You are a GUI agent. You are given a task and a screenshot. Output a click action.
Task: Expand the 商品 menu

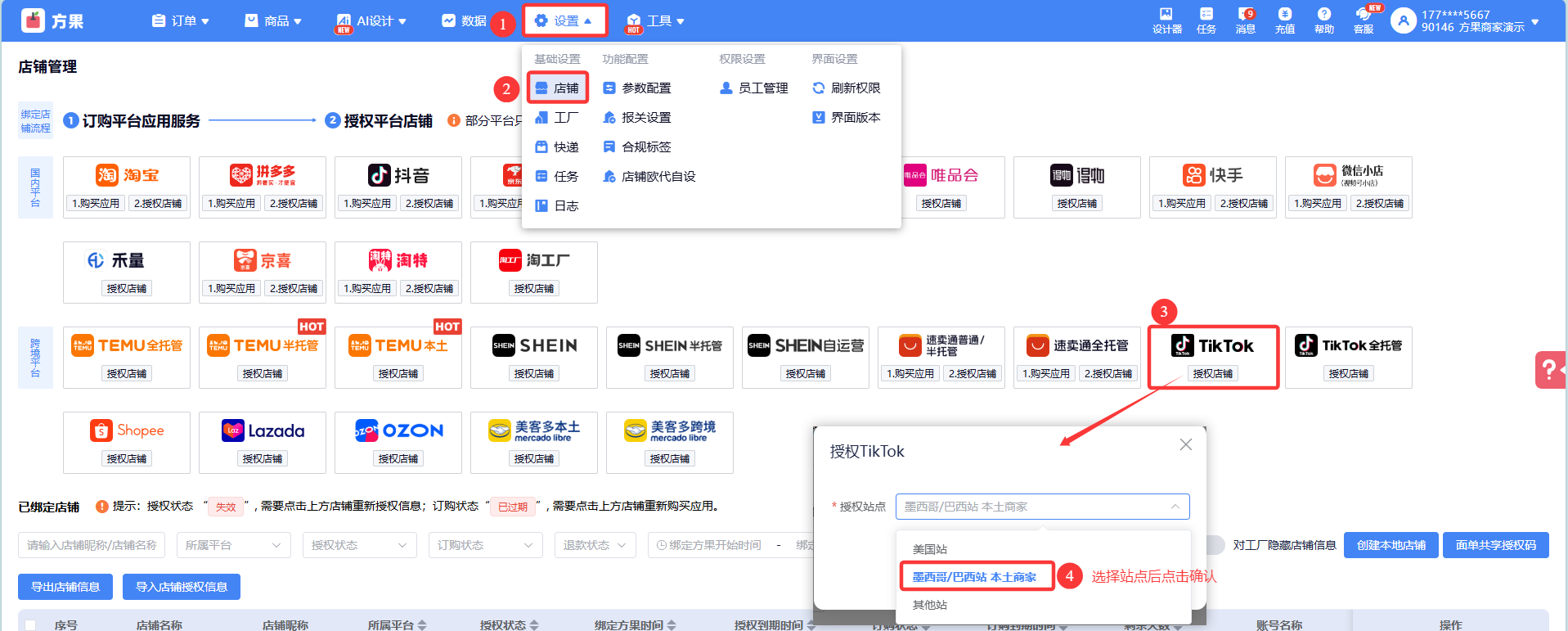tap(273, 21)
